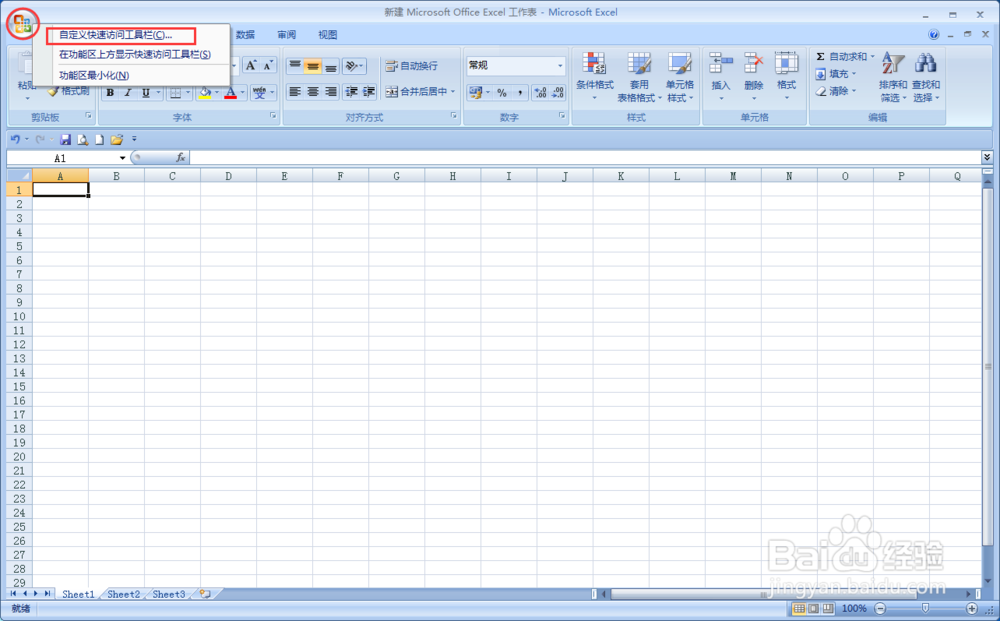Click Undo in quick access toolbar
The image size is (1000, 621).
pyautogui.click(x=15, y=139)
